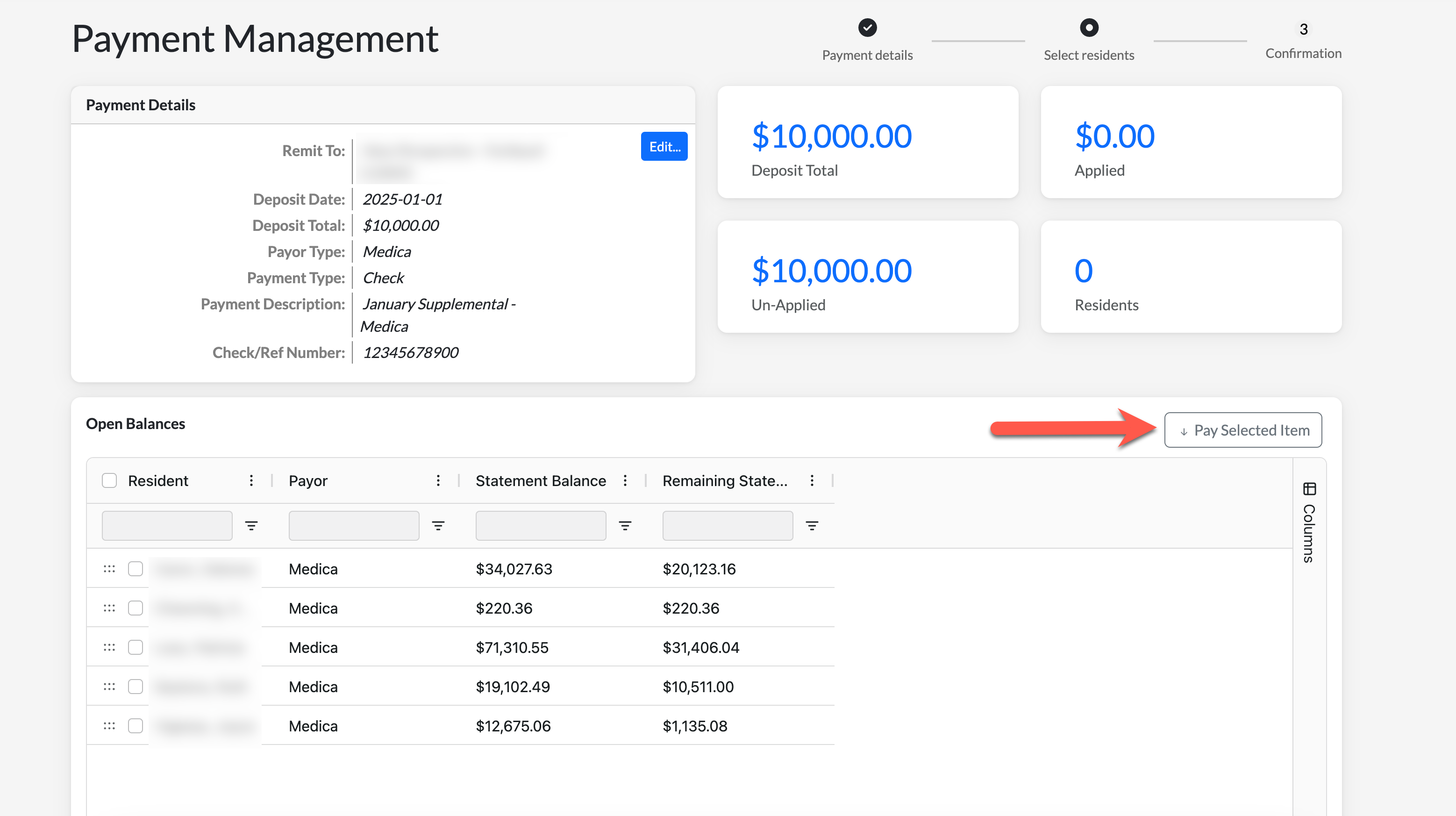The image size is (1456, 816).
Task: Tick the checkbox on $71,310.55 row
Action: (x=135, y=647)
